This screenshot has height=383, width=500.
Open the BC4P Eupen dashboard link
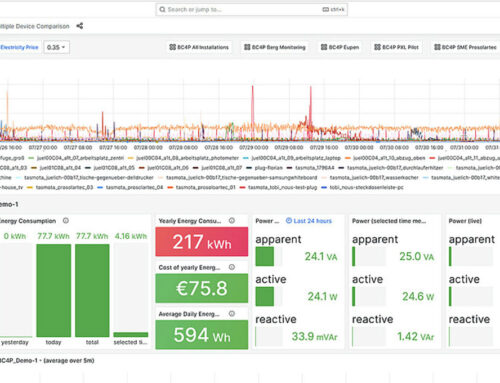[340, 47]
